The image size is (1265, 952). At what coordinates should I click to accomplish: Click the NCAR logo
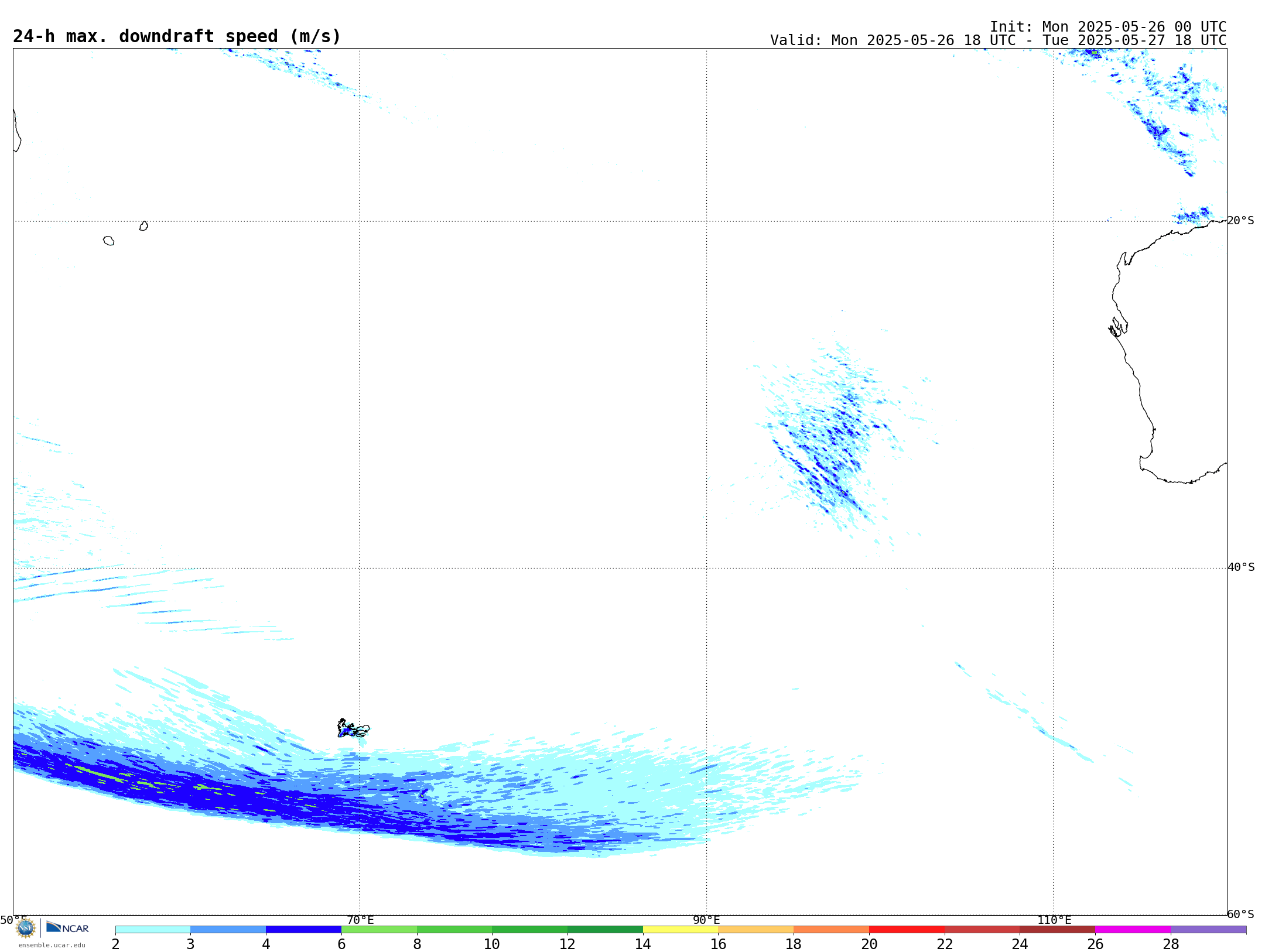click(67, 927)
